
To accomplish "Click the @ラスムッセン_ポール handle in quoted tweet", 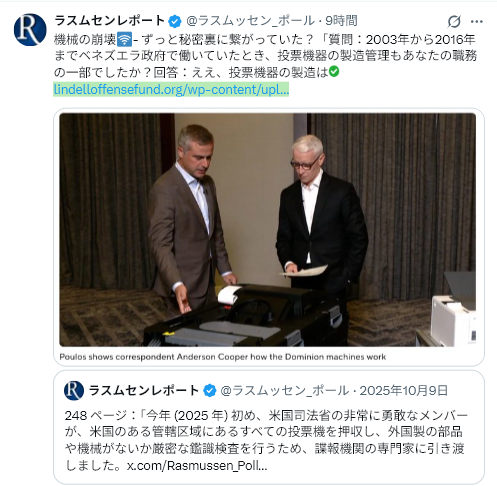I will [285, 390].
